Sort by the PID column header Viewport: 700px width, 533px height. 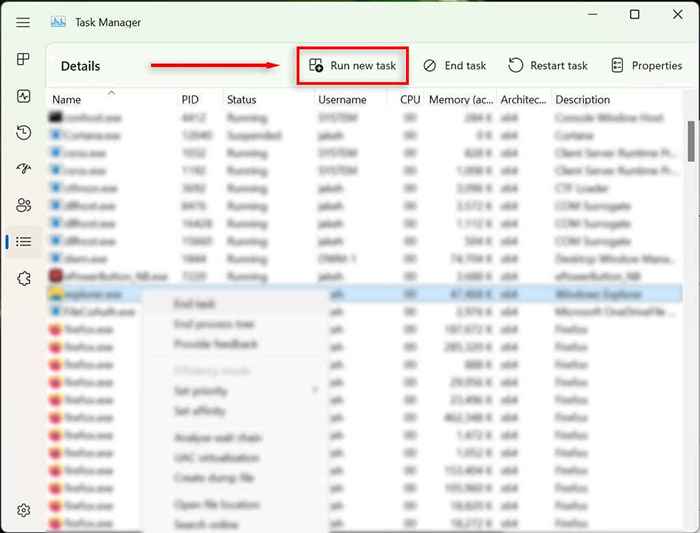[x=190, y=100]
